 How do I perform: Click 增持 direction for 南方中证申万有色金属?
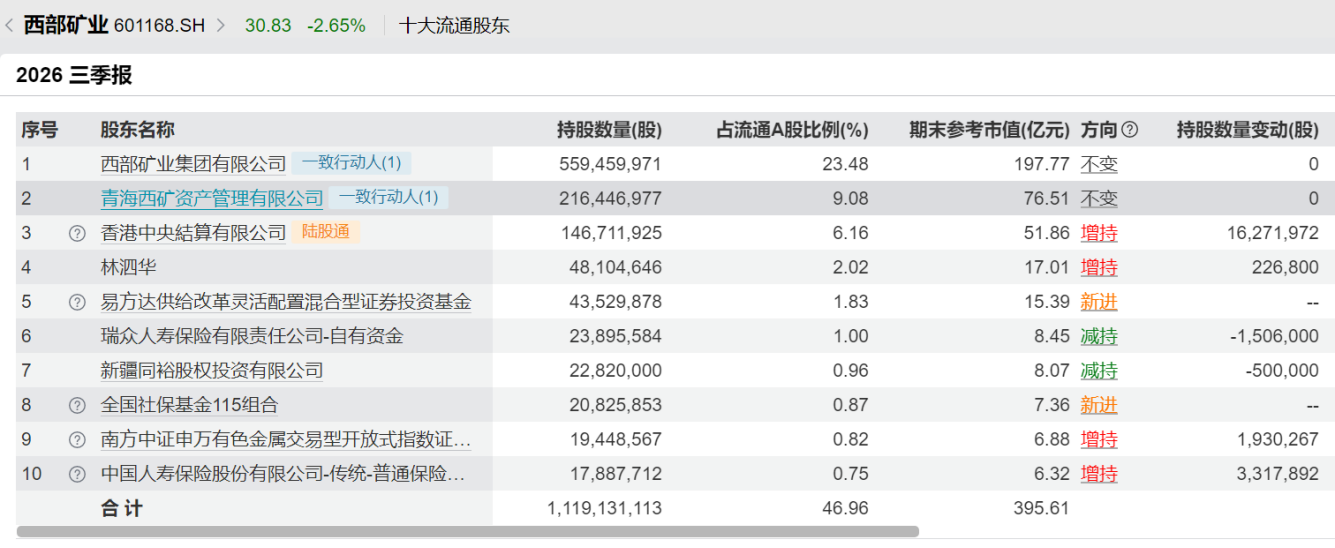1099,440
